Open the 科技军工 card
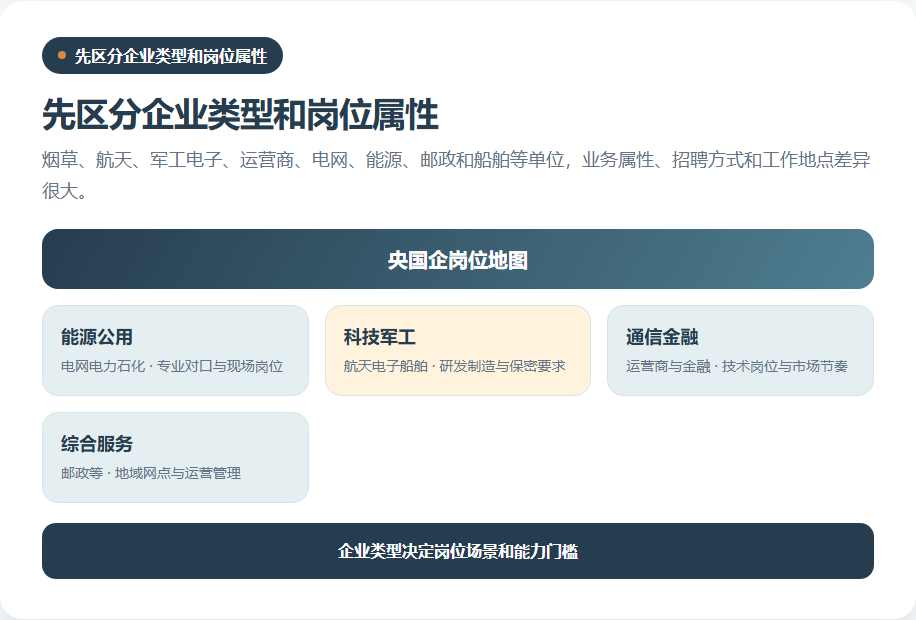Screen dimensions: 916x620 pyautogui.click(x=458, y=351)
